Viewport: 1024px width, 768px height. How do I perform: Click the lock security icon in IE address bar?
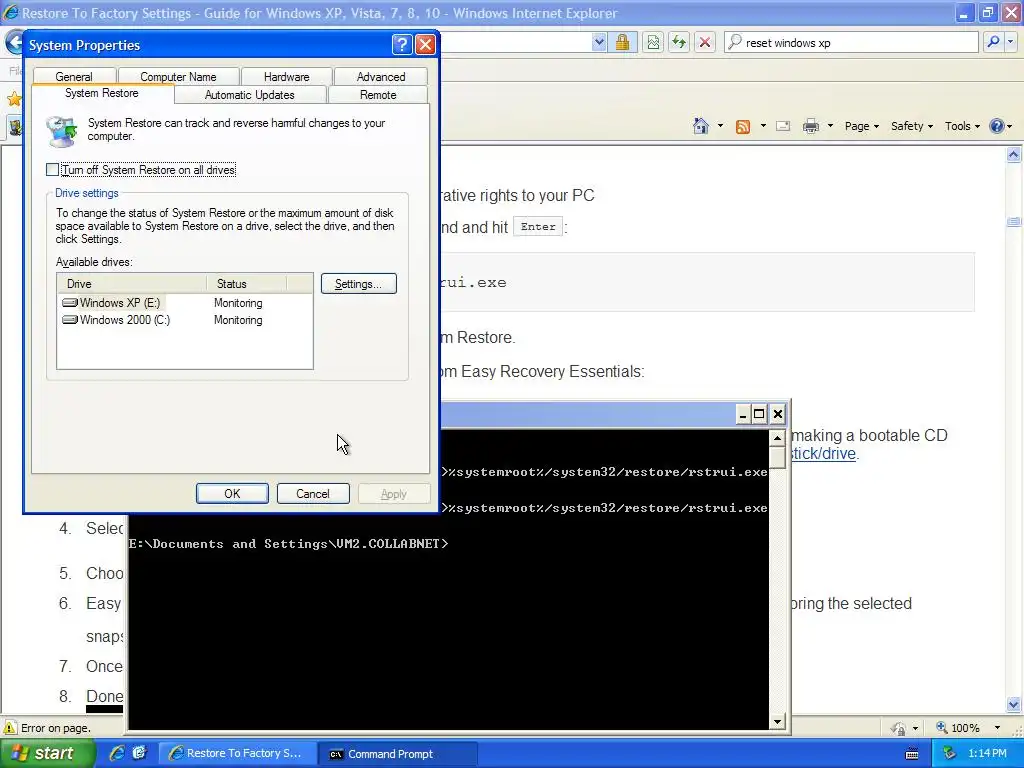[622, 42]
